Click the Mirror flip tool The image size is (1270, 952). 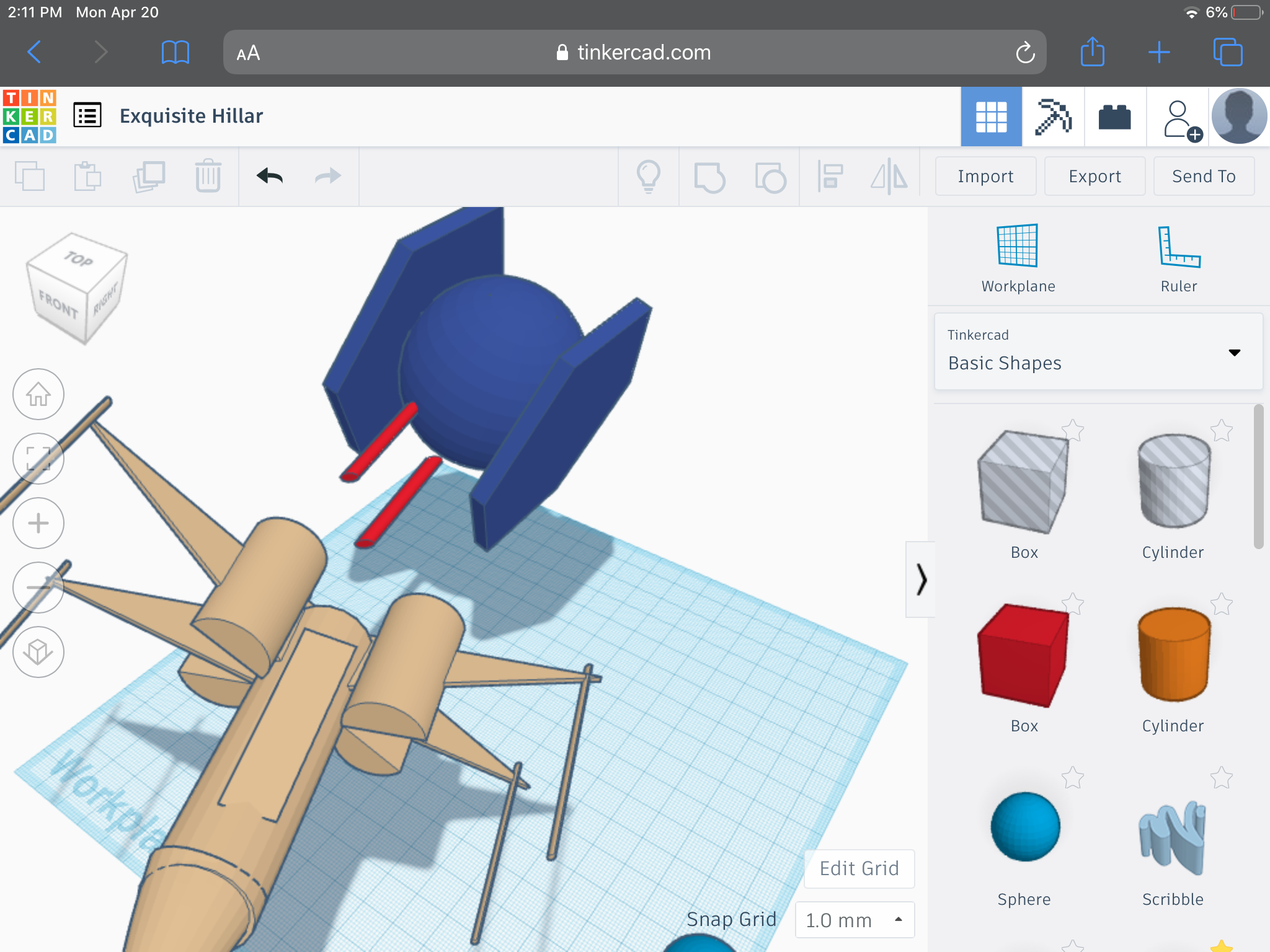tap(889, 177)
